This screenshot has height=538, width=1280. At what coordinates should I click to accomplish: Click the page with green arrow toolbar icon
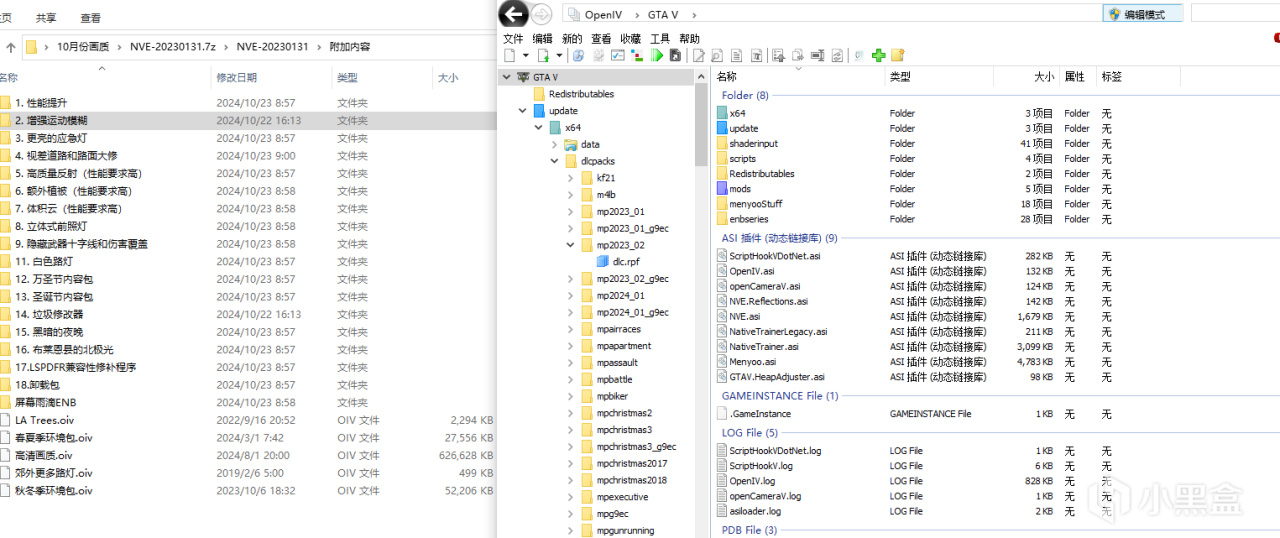(543, 56)
